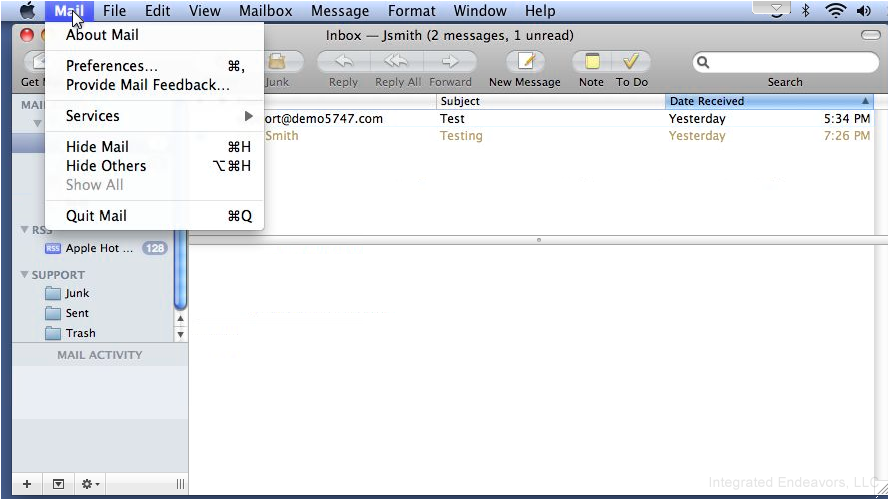The image size is (889, 500).
Task: Click the toolbar toggle pill button
Action: [870, 35]
